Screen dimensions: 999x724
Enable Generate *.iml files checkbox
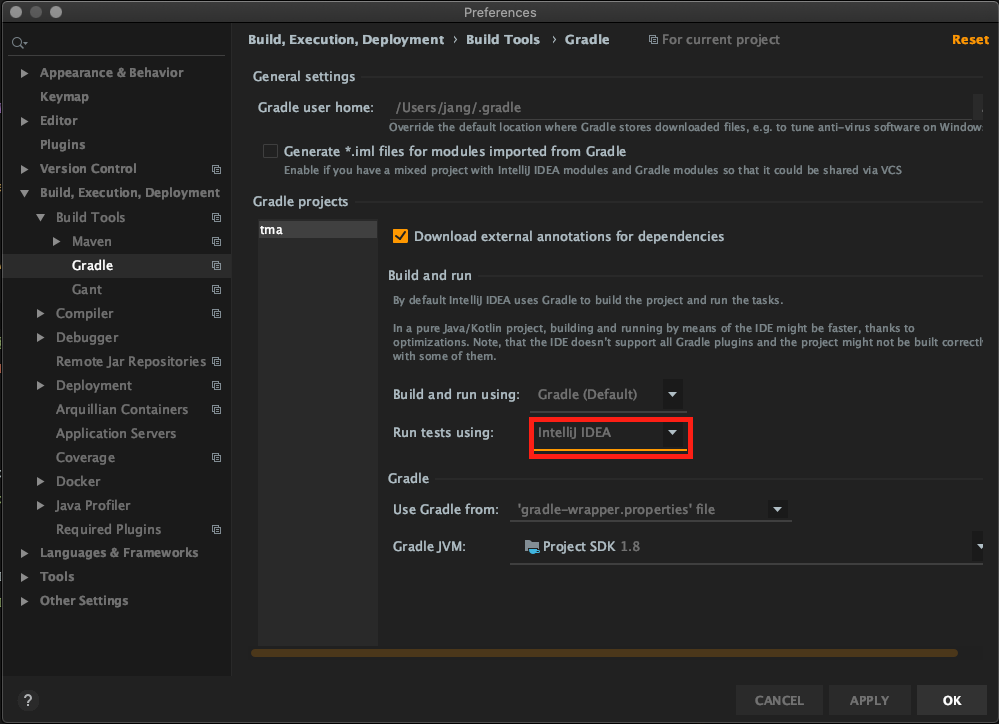(x=270, y=151)
